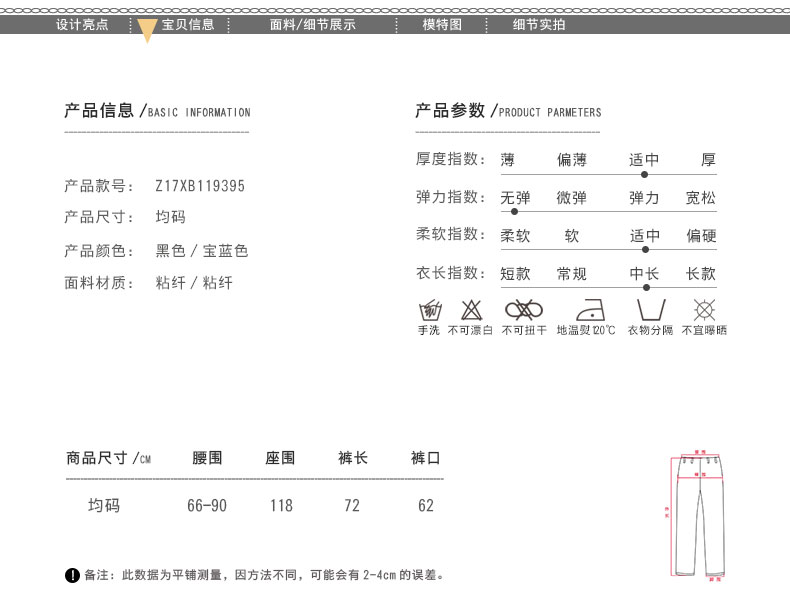Click the 裤长 column header
Viewport: 790px width, 598px height.
(353, 458)
